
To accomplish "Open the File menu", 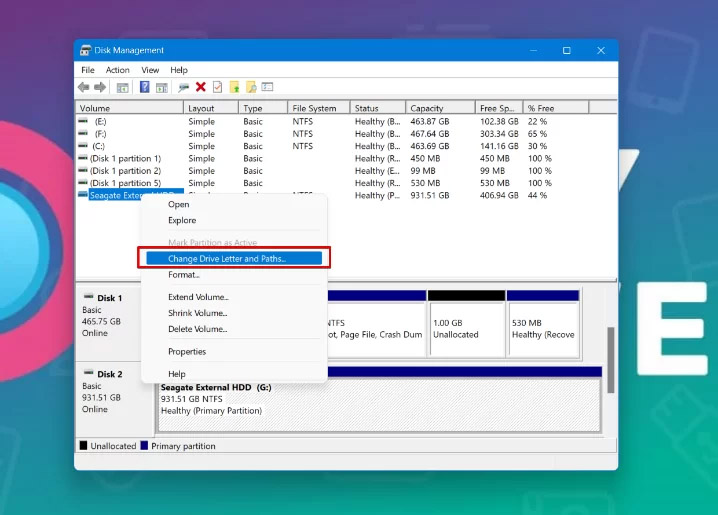I will [87, 70].
